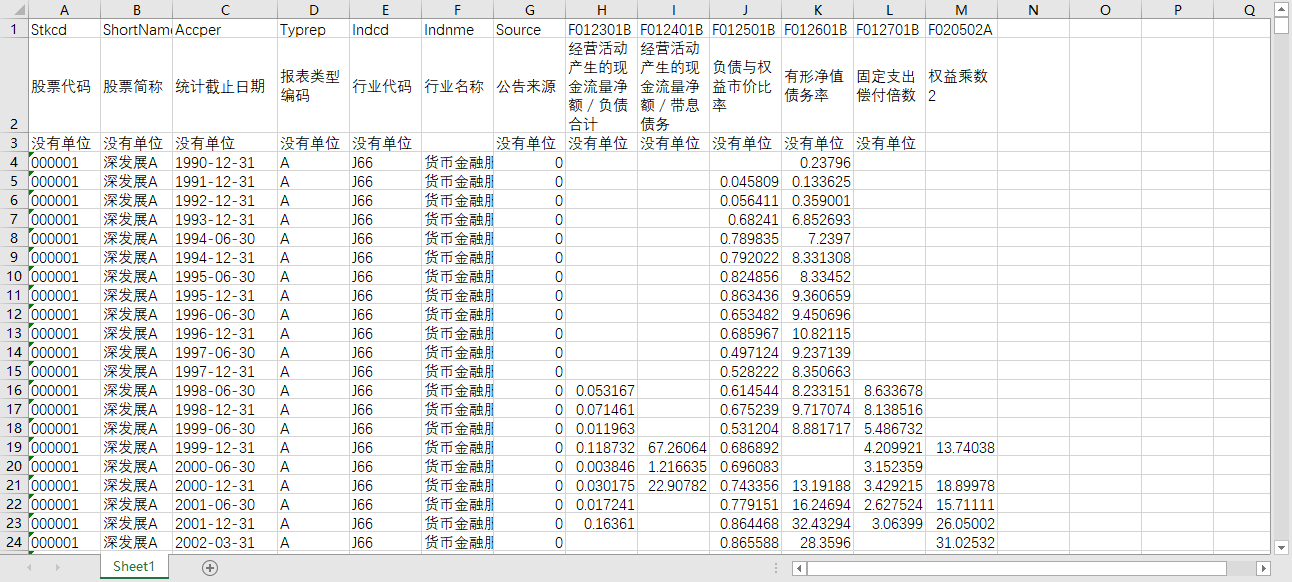The width and height of the screenshot is (1292, 582).
Task: Click cell containing Source
Action: tap(529, 29)
